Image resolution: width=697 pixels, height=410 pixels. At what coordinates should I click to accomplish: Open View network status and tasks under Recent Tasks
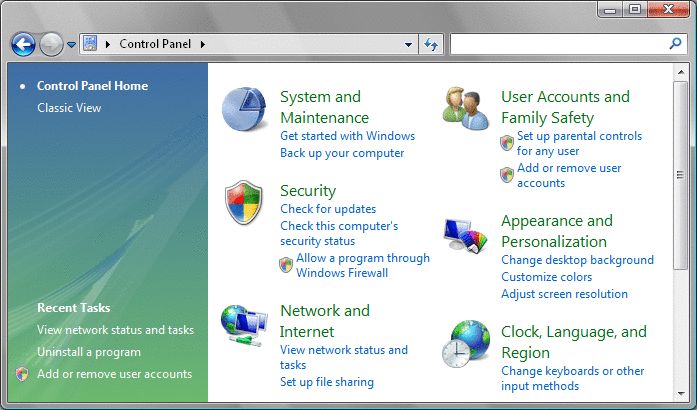point(116,330)
